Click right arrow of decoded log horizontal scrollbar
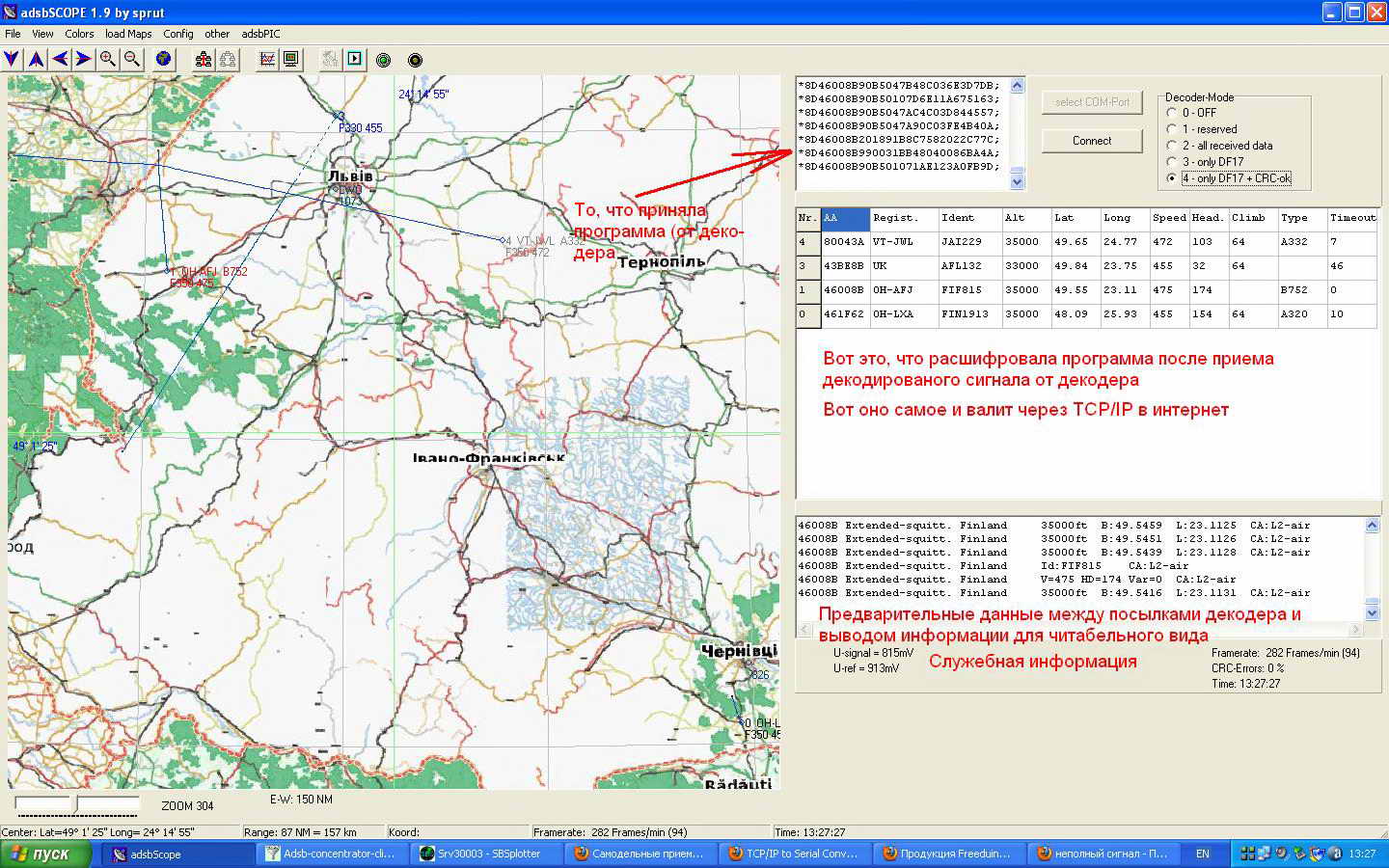The width and height of the screenshot is (1389, 868). click(x=1355, y=630)
